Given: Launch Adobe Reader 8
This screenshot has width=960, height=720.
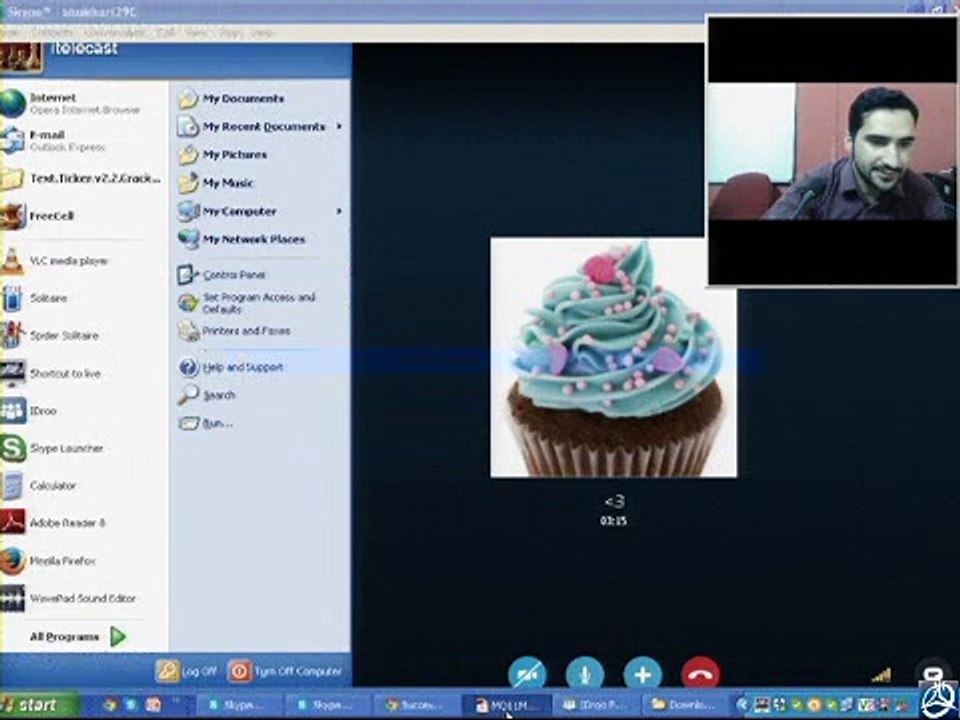Looking at the screenshot, I should point(84,523).
